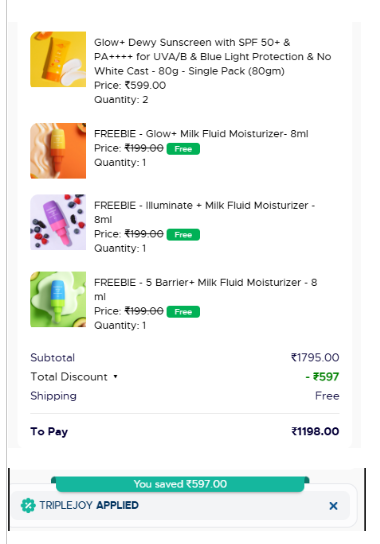Click the TRIPLEJOY APPLIED coupon label
The image size is (380, 544).
(x=89, y=505)
